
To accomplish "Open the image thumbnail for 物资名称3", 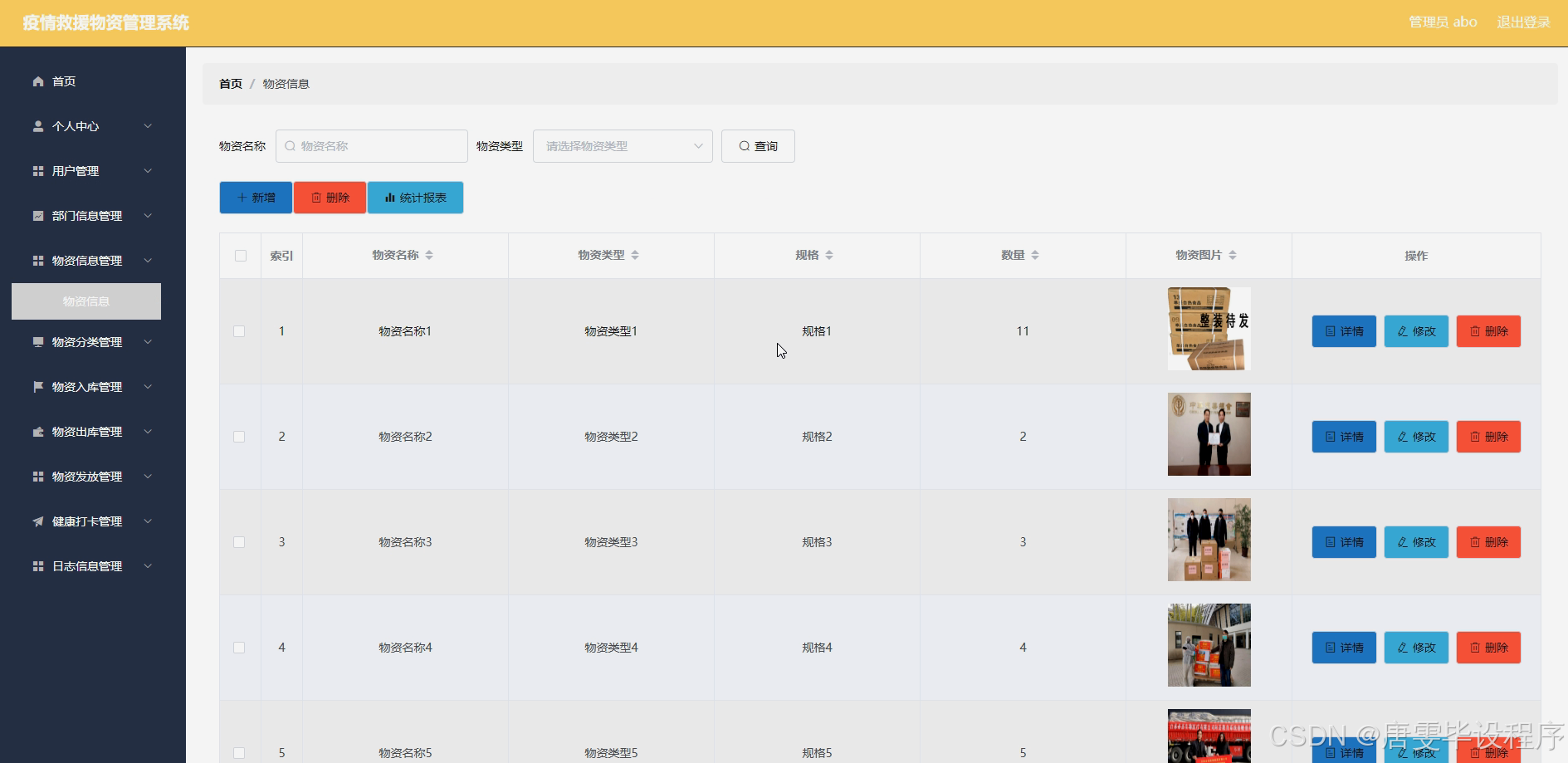I will pyautogui.click(x=1209, y=540).
